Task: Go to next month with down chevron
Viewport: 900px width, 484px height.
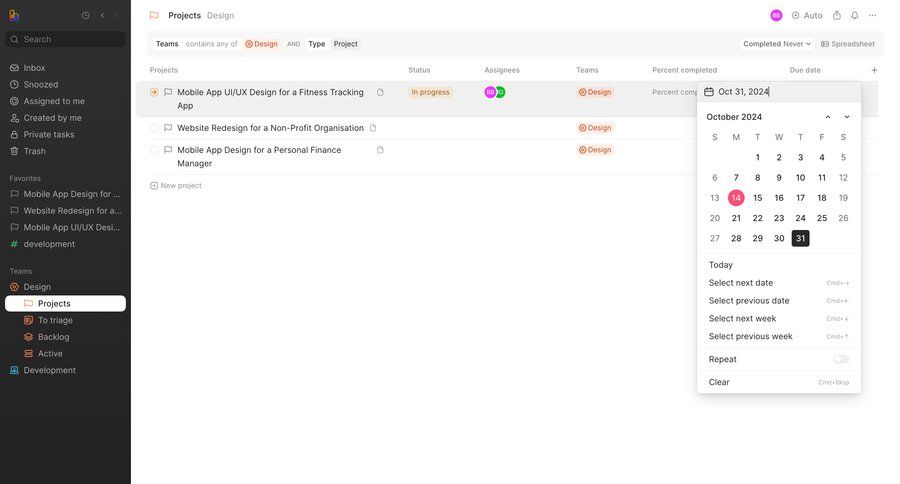Action: [847, 117]
